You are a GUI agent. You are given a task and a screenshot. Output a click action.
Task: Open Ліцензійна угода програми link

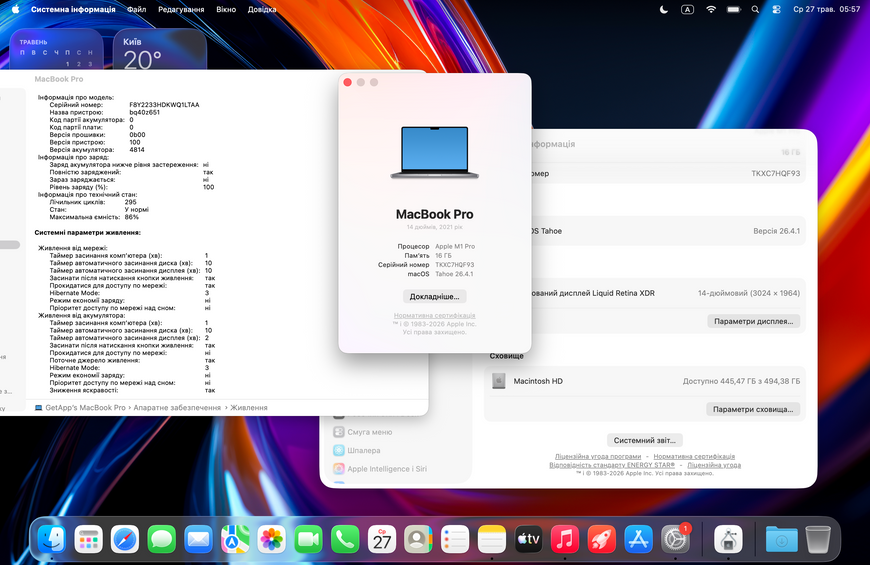coord(598,456)
